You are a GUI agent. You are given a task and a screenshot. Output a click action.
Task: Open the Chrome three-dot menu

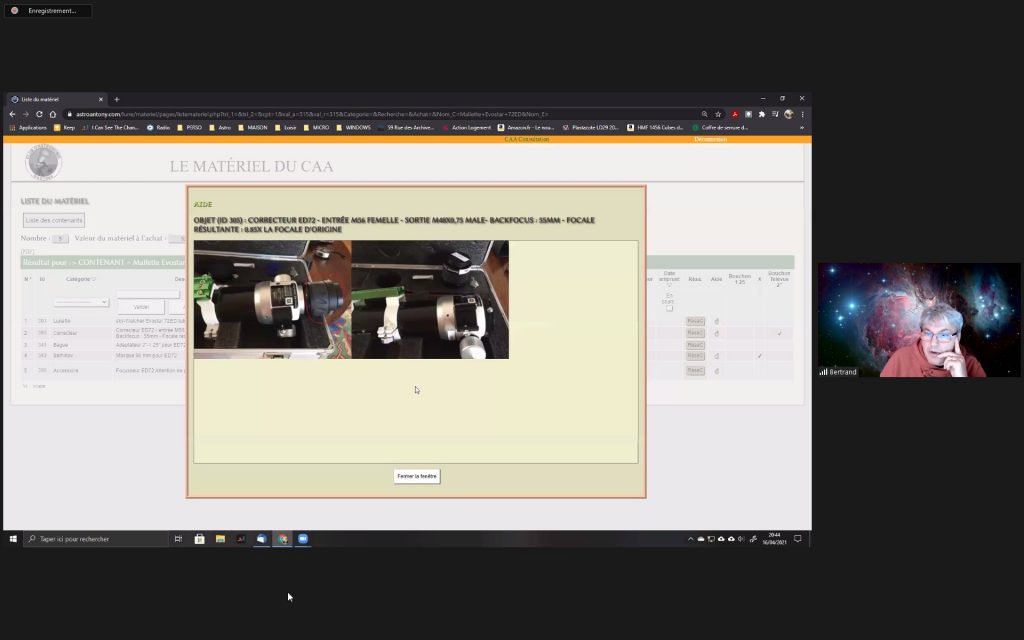pyautogui.click(x=803, y=114)
